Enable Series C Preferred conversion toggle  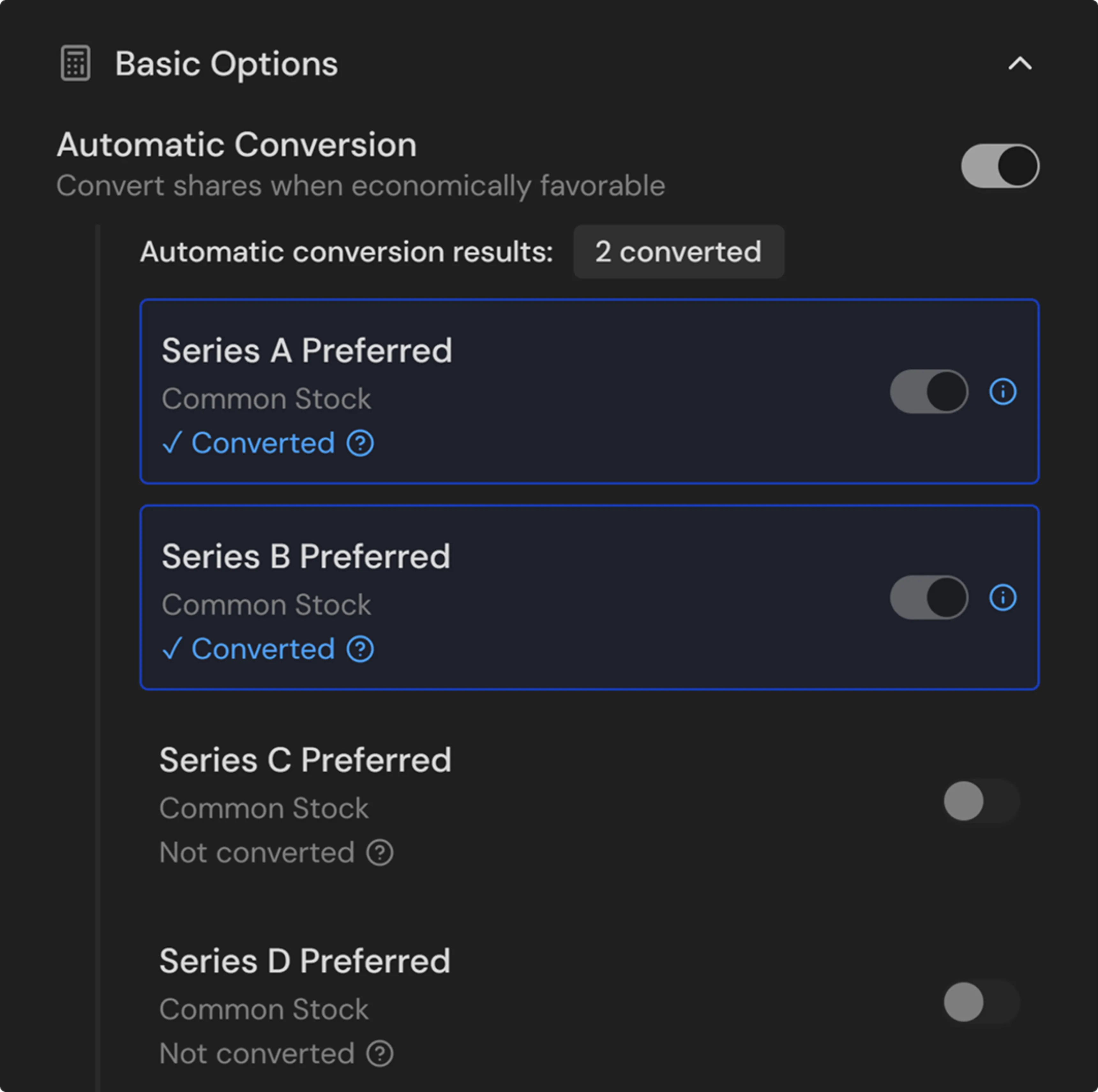click(x=981, y=801)
